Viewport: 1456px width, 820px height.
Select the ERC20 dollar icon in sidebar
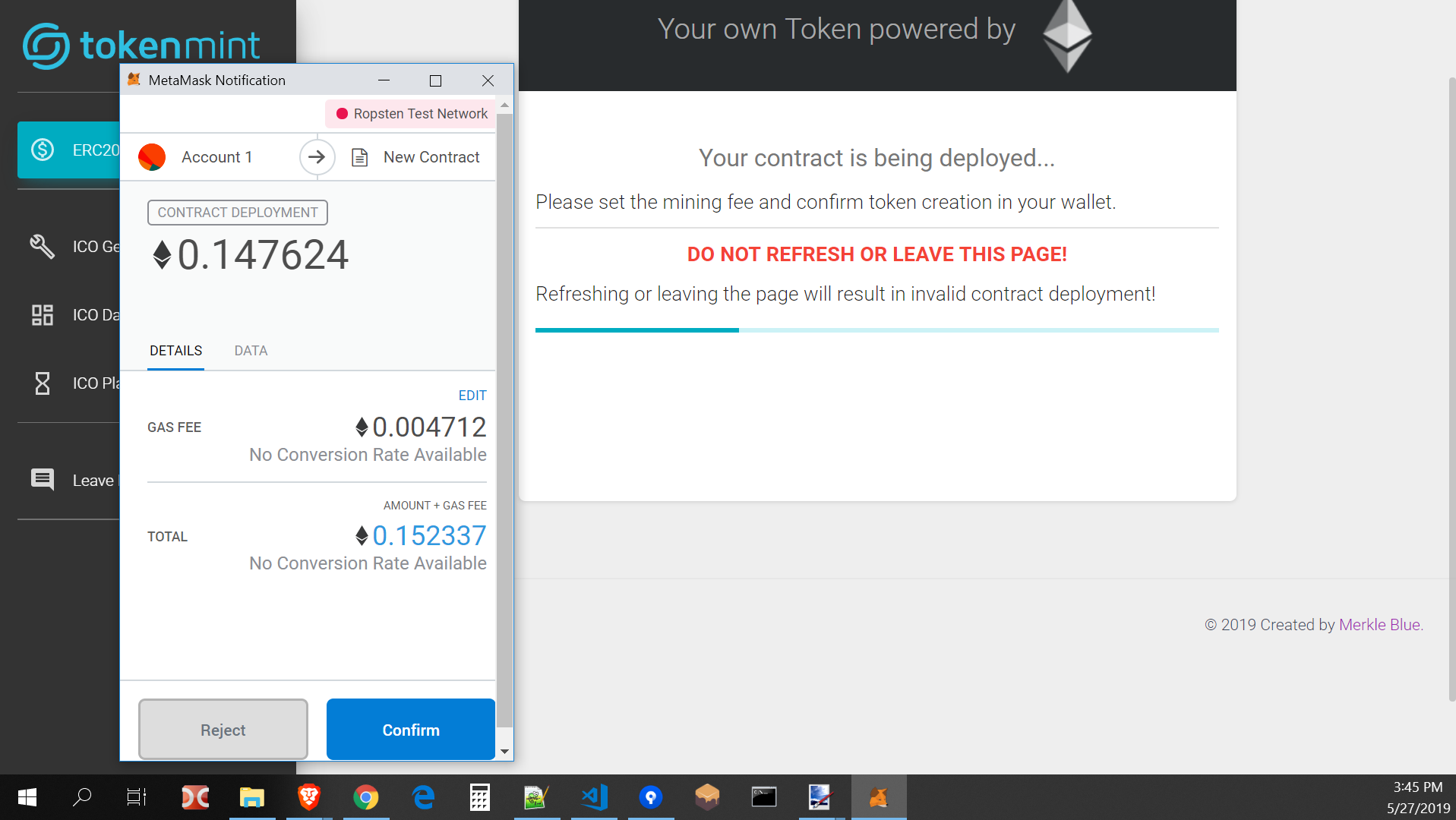[x=42, y=150]
